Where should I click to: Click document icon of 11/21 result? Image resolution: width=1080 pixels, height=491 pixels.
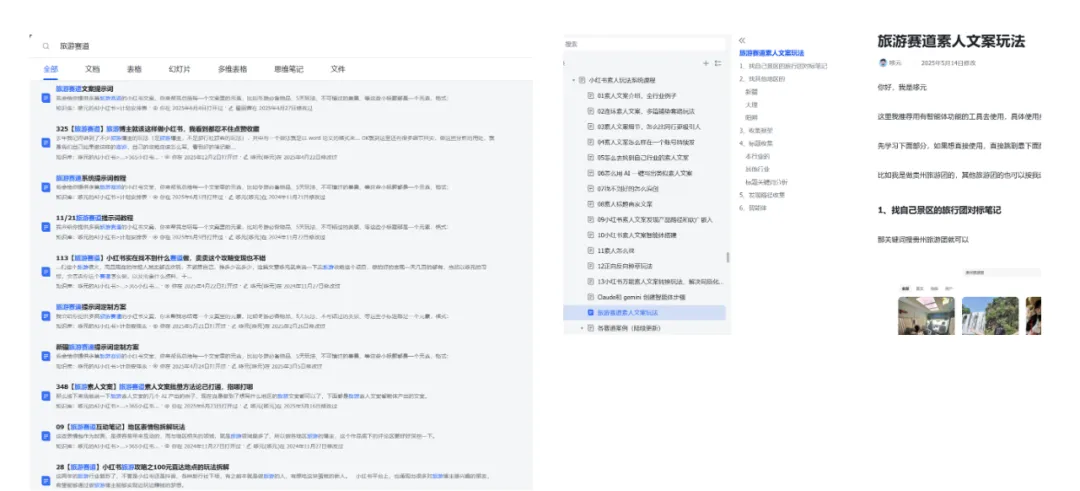click(46, 227)
